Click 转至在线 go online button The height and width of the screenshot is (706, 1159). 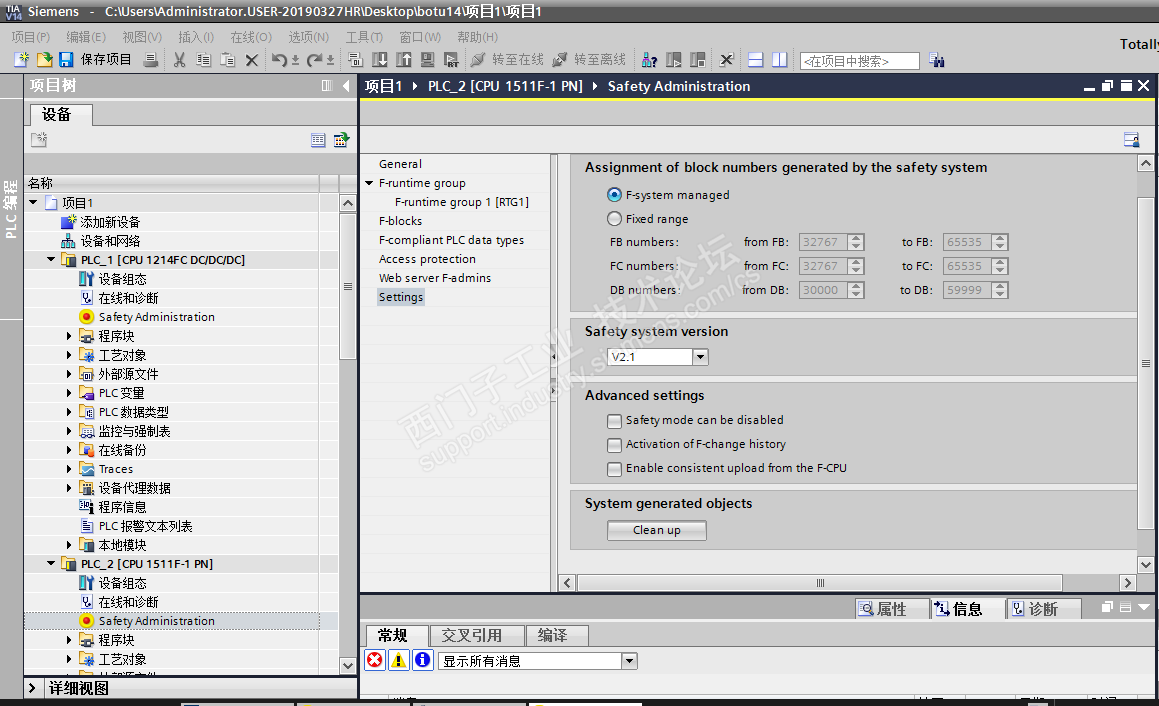click(507, 60)
